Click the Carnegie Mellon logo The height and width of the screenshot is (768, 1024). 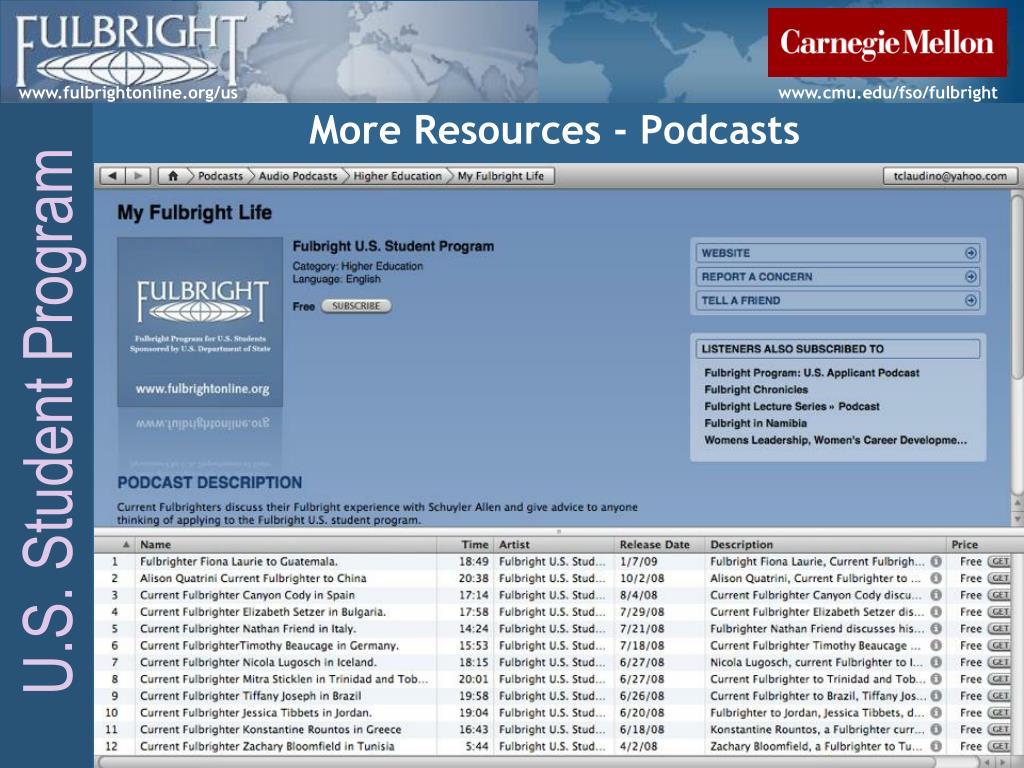pyautogui.click(x=887, y=42)
